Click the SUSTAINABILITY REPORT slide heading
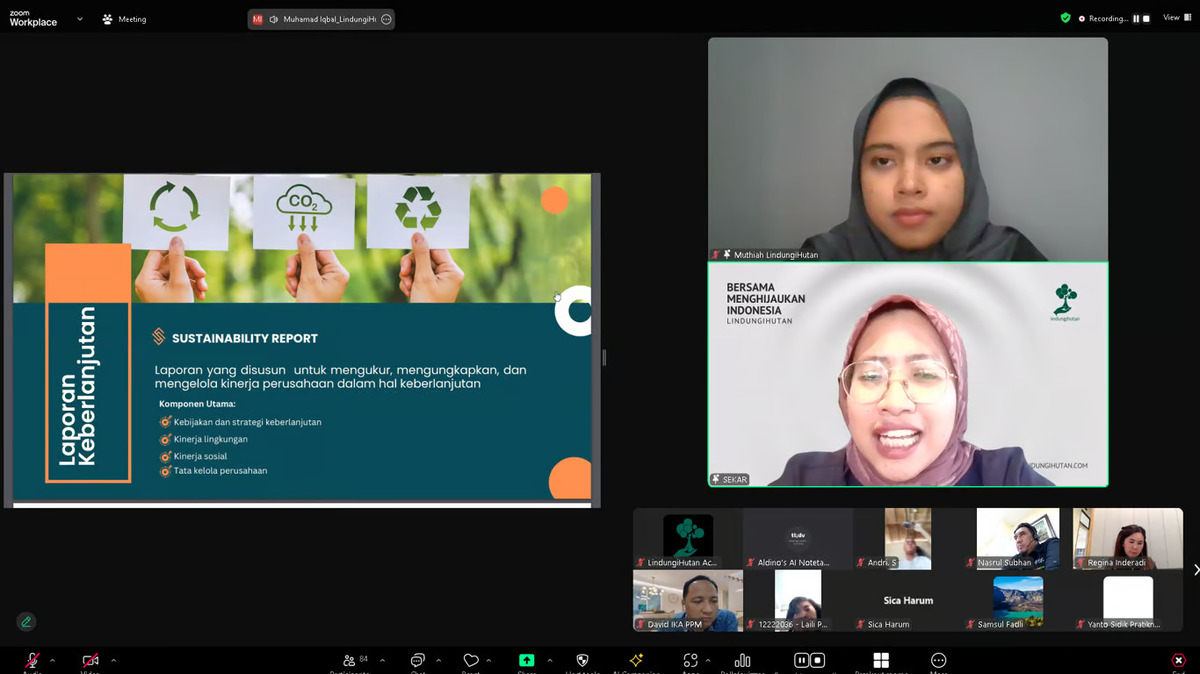This screenshot has width=1200, height=674. click(x=245, y=338)
